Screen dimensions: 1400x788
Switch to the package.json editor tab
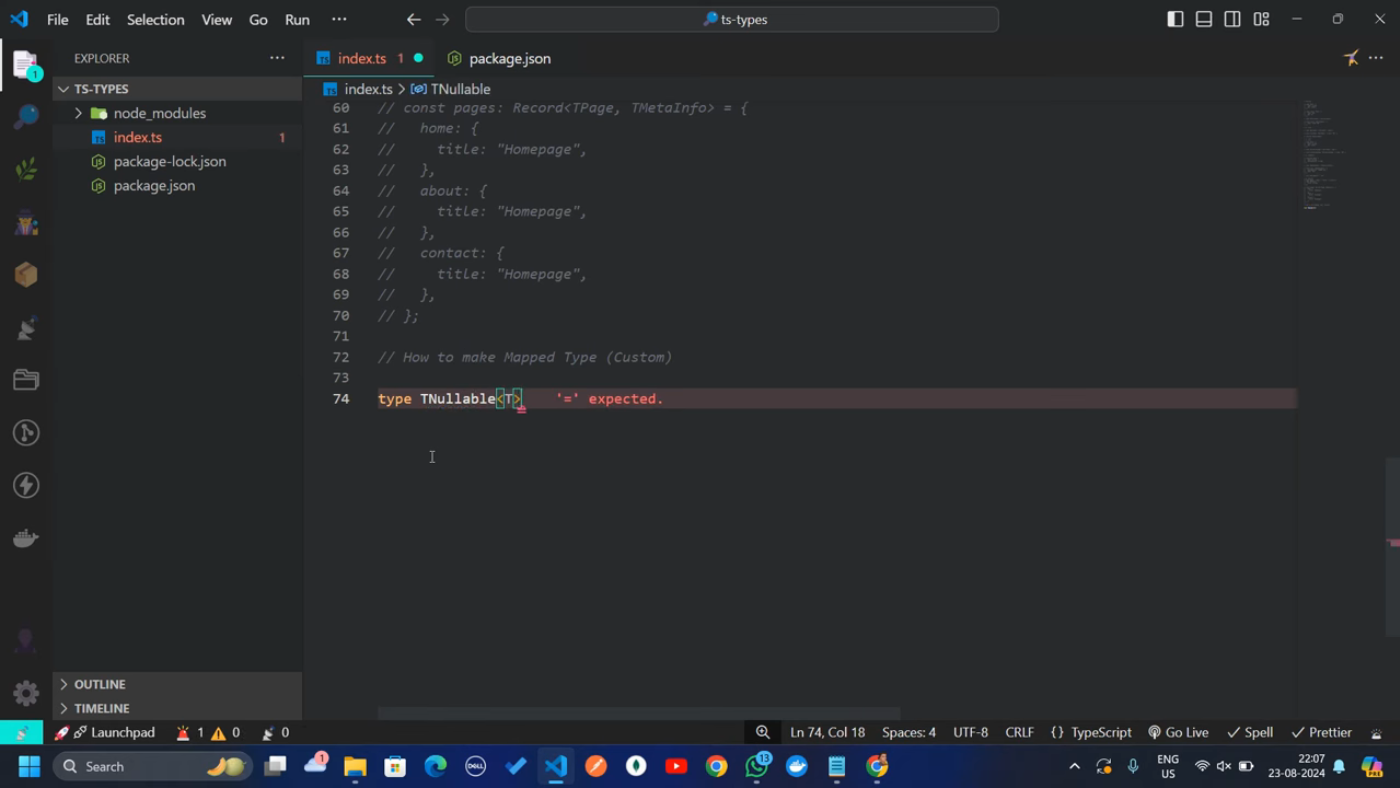point(500,58)
